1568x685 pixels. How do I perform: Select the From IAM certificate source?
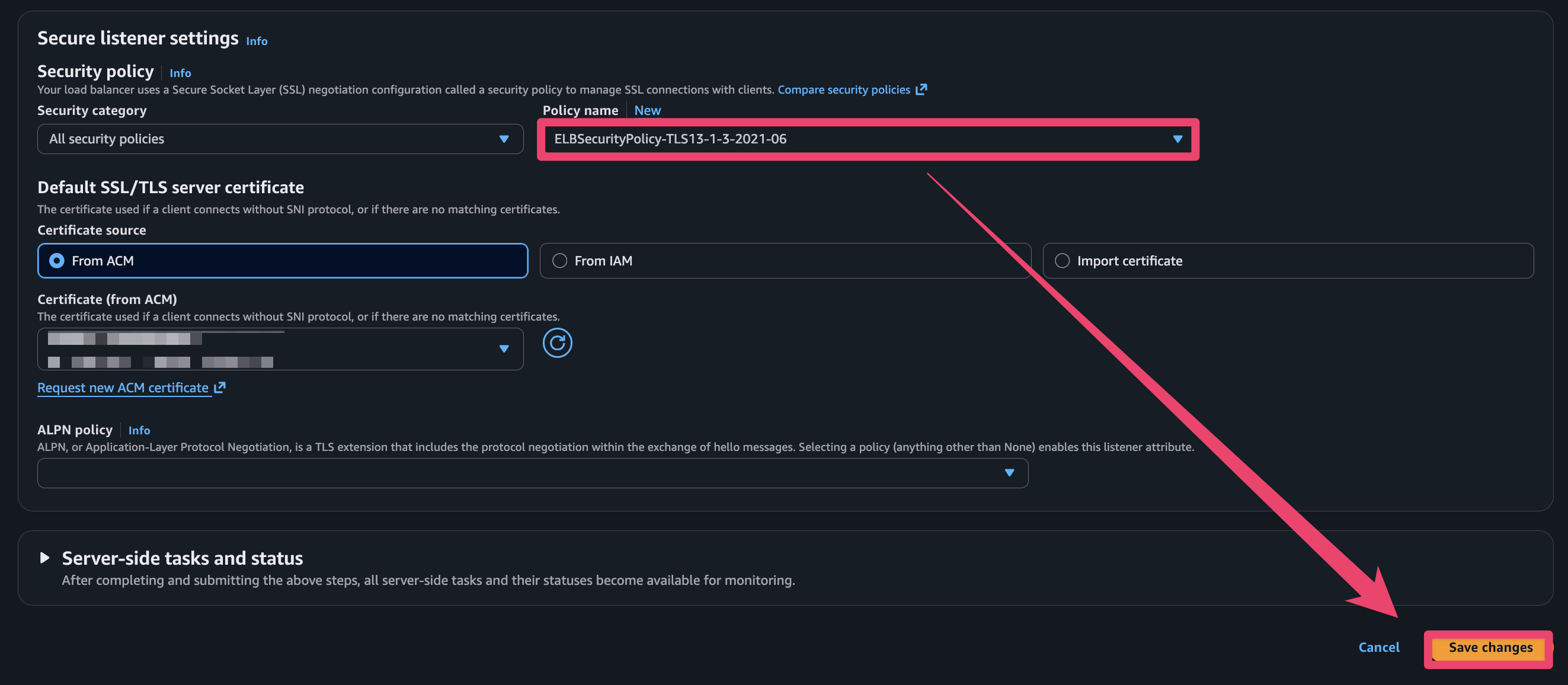click(559, 261)
